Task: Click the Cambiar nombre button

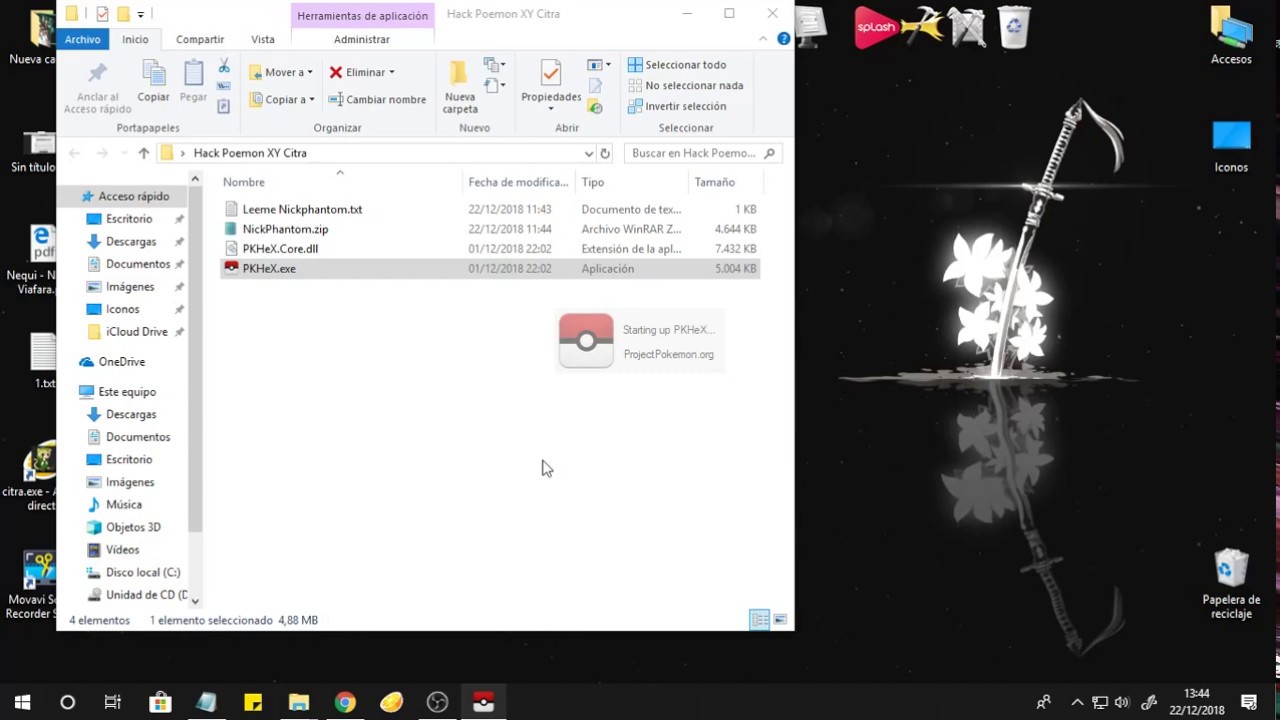Action: click(378, 99)
